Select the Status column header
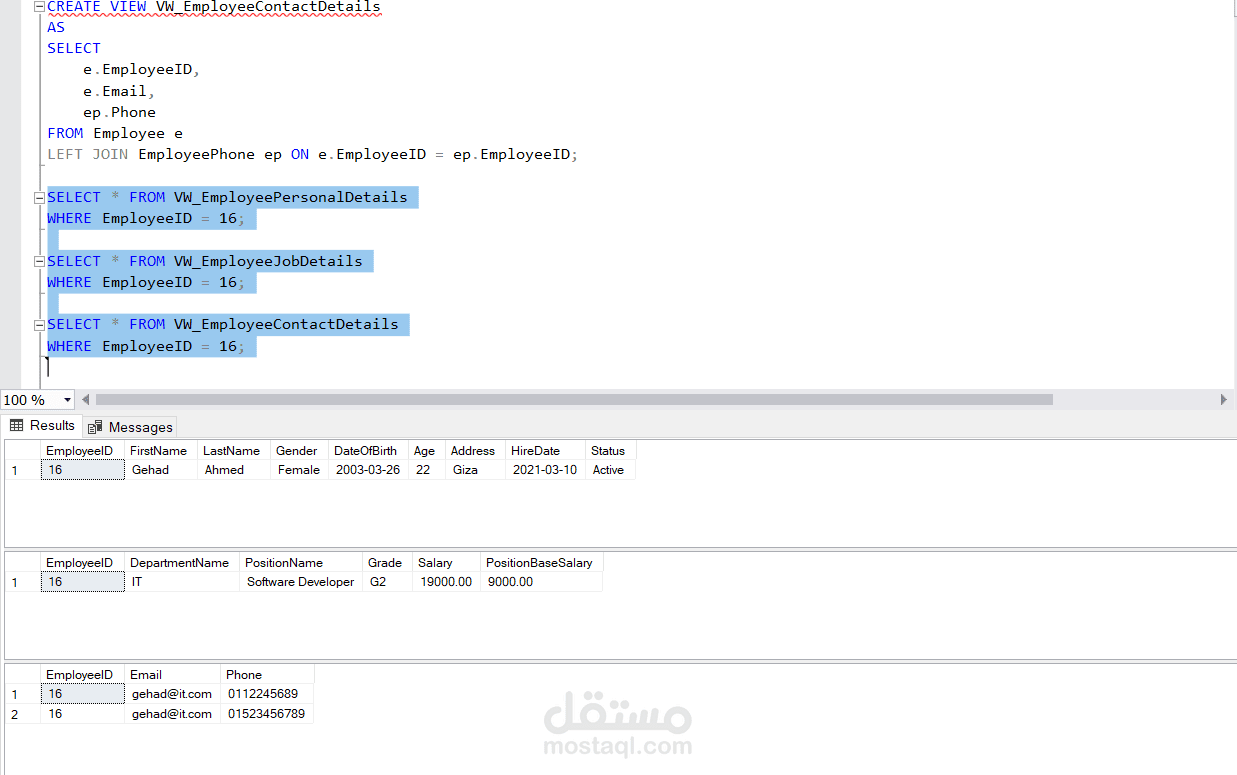Image resolution: width=1237 pixels, height=775 pixels. (x=611, y=451)
